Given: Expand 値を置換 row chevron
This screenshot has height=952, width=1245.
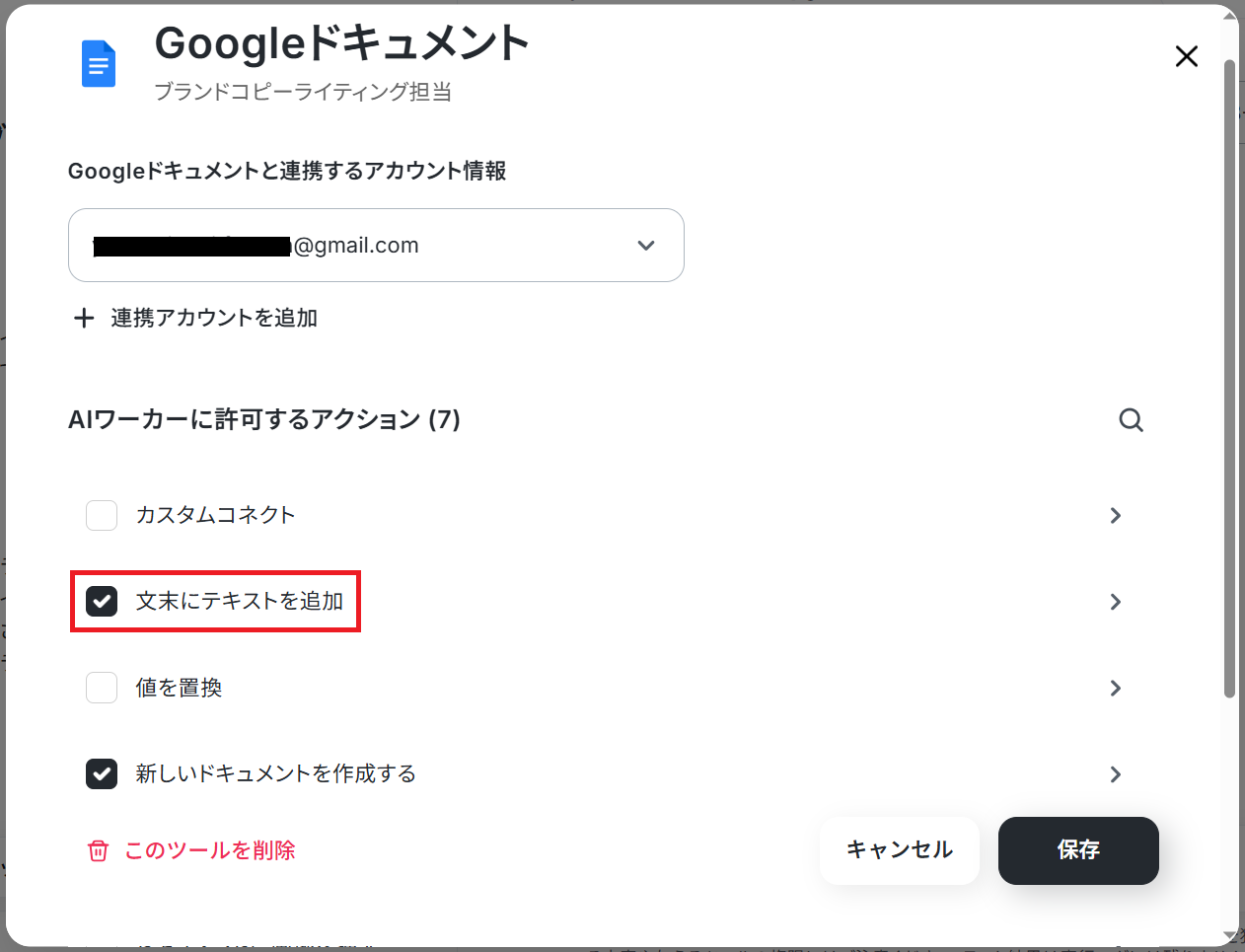Looking at the screenshot, I should (1116, 688).
